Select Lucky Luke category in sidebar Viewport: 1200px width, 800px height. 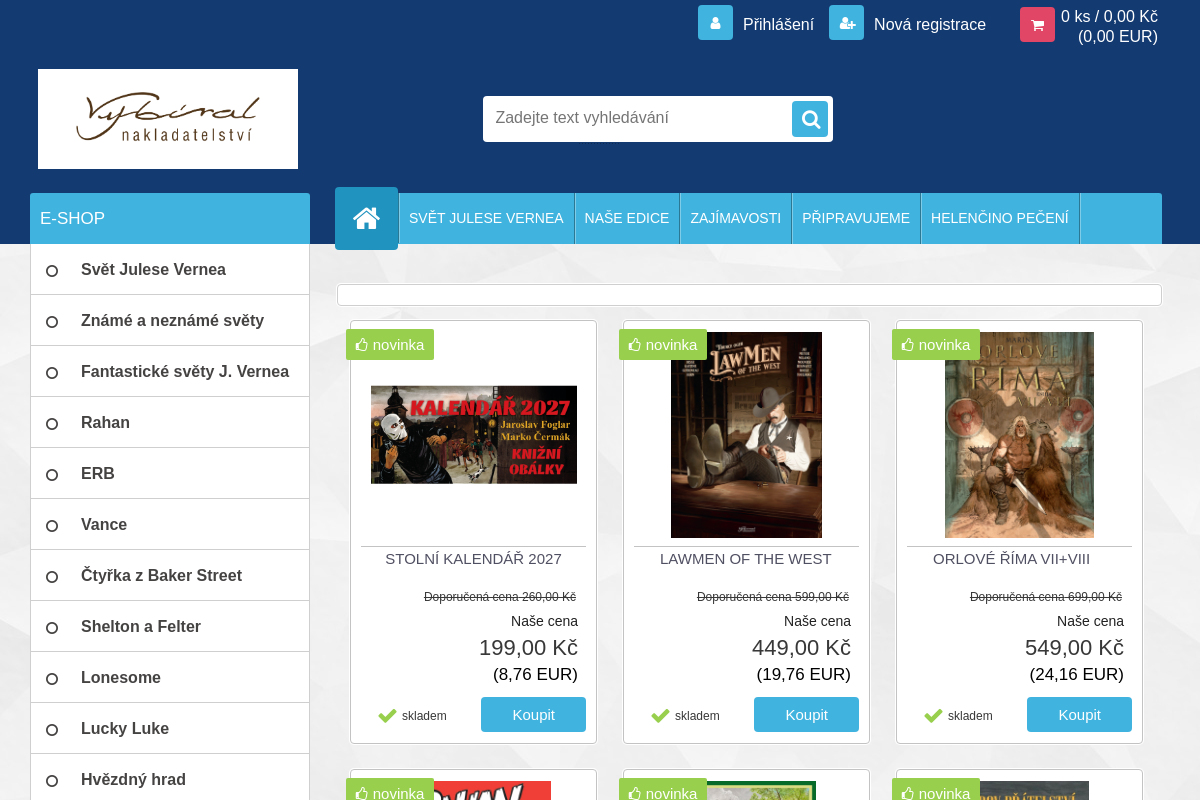click(170, 729)
